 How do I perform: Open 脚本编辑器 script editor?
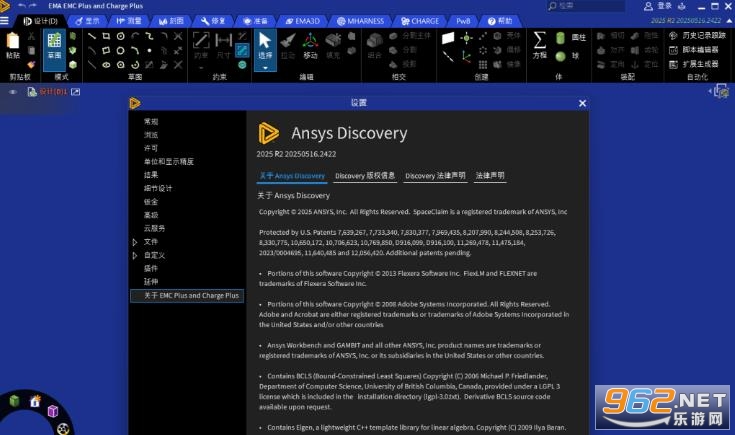[693, 50]
